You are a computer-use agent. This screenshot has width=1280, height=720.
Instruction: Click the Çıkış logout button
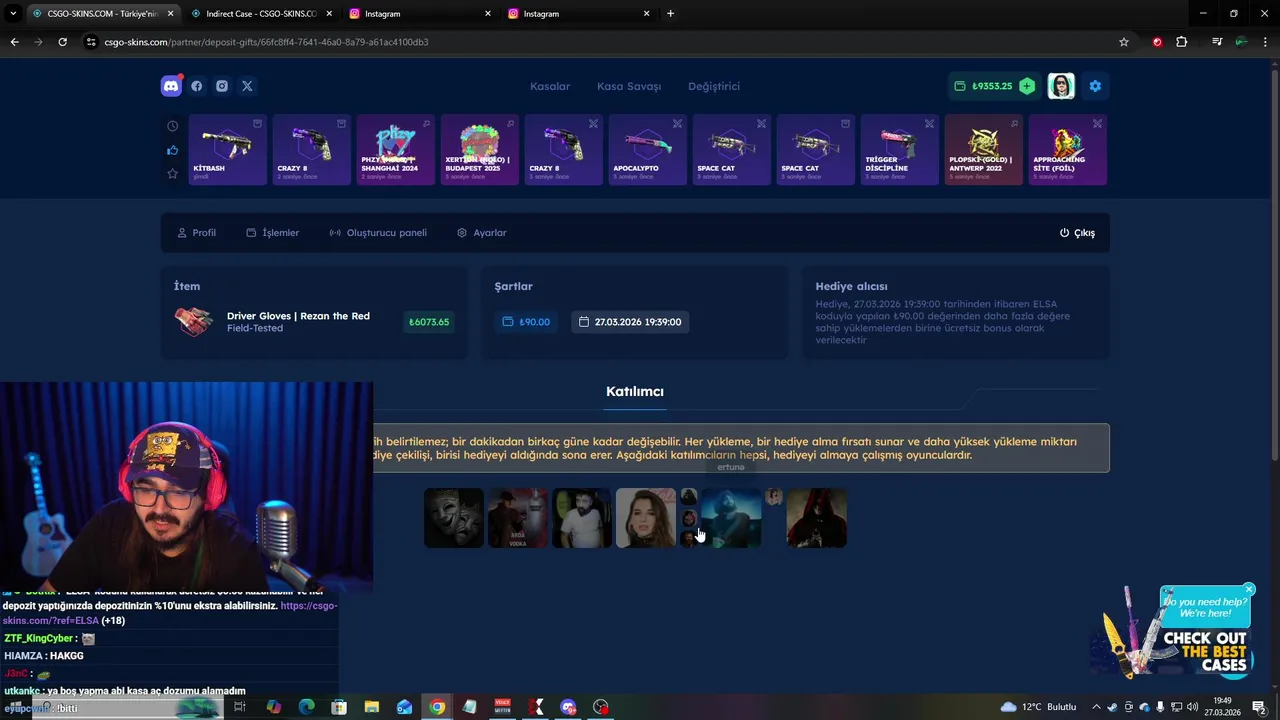[x=1077, y=233]
